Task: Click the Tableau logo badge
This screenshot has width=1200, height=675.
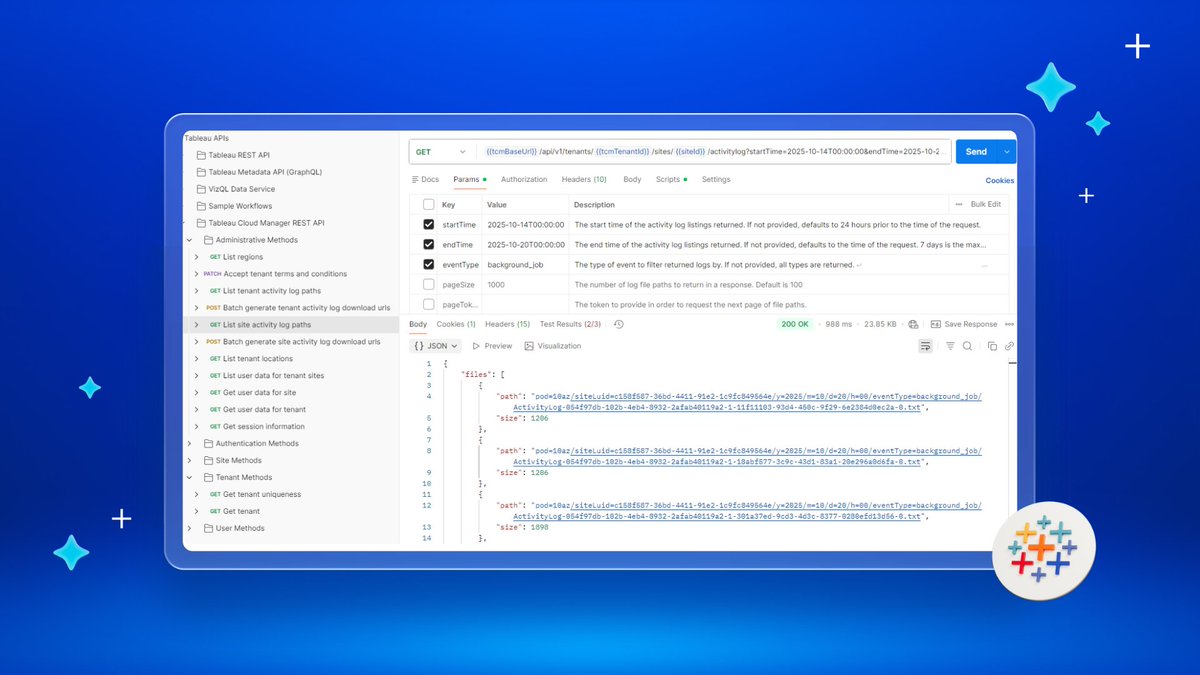Action: (x=1045, y=549)
